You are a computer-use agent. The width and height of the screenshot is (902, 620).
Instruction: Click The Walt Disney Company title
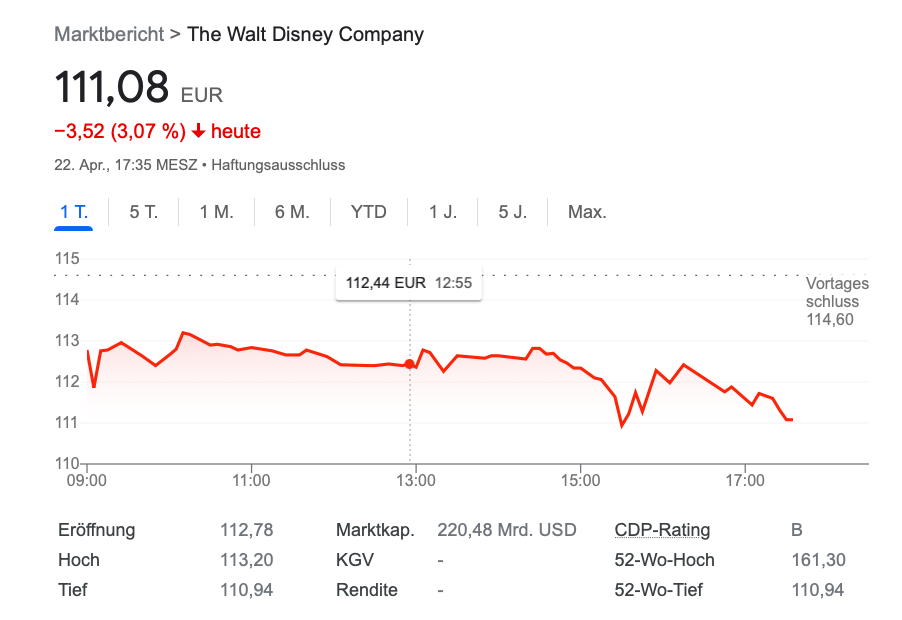pos(306,34)
